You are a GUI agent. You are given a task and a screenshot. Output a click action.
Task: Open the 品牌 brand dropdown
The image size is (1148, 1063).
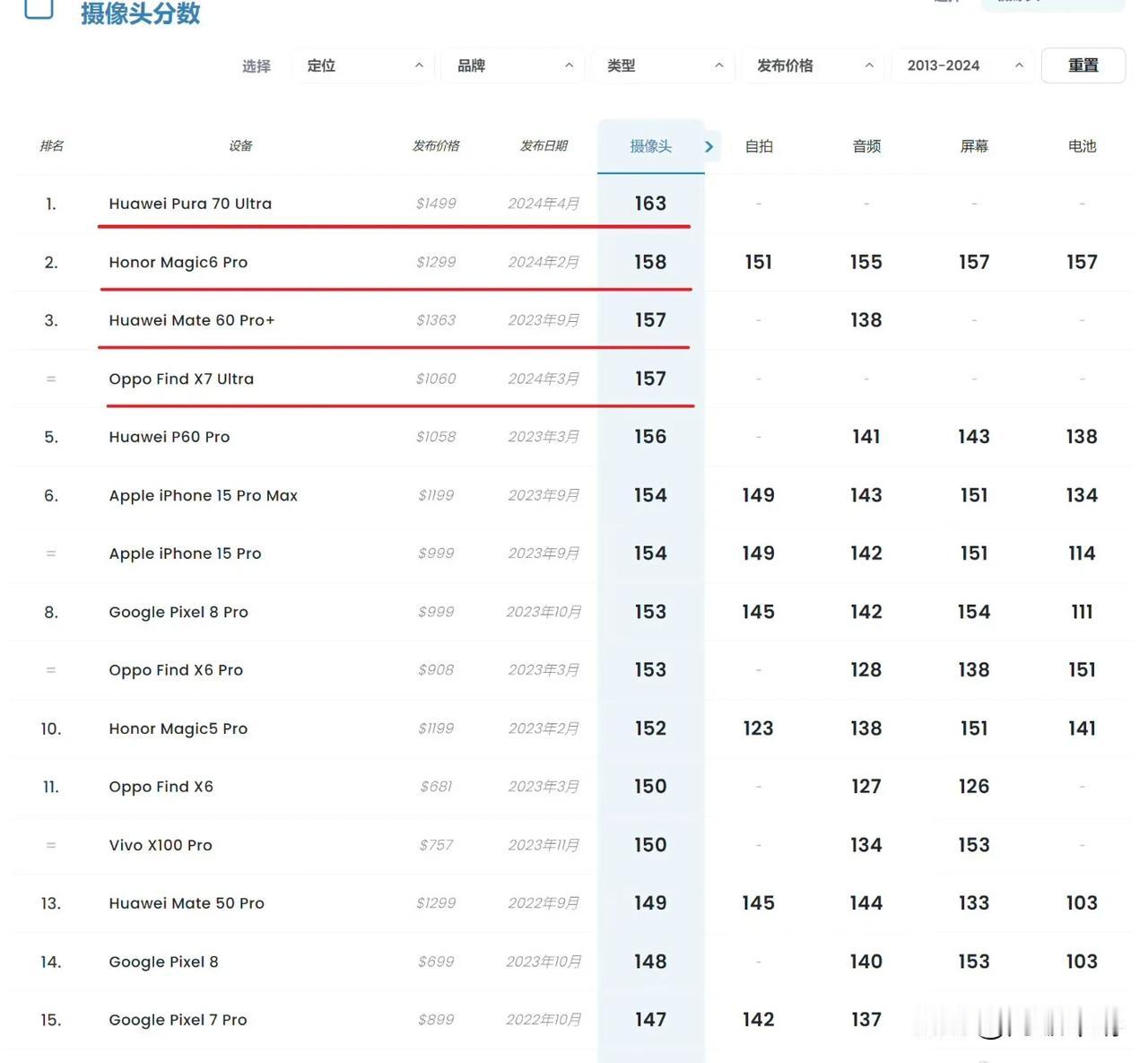[x=514, y=65]
